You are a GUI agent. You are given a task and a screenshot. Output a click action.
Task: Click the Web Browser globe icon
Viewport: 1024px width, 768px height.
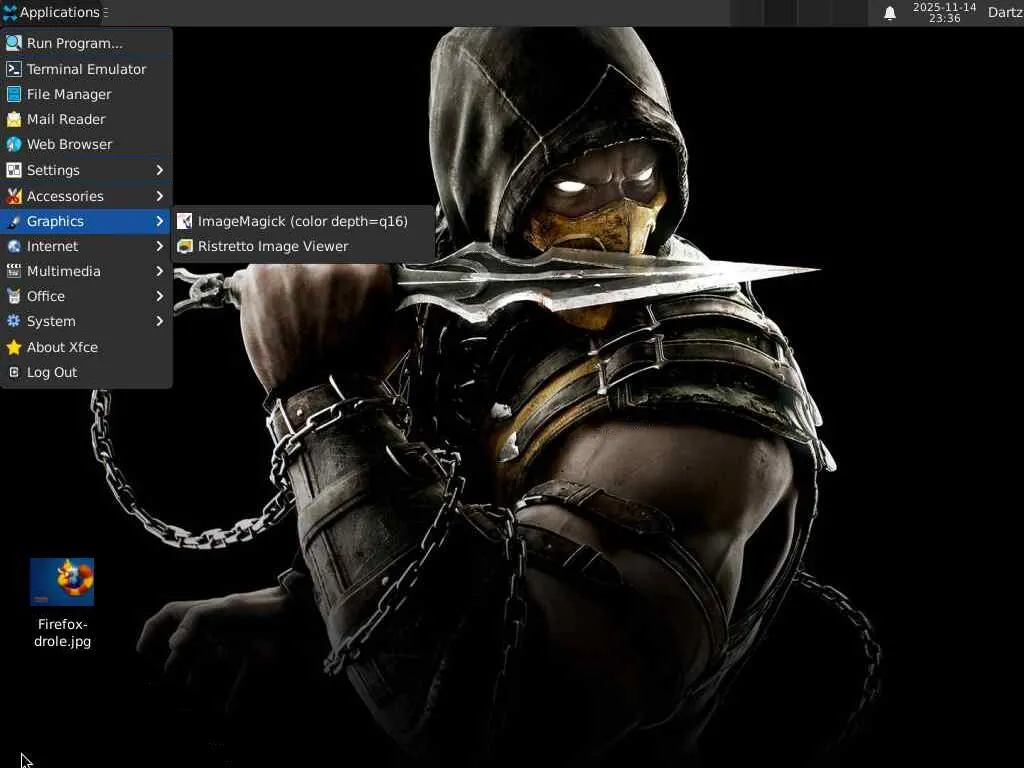pyautogui.click(x=14, y=144)
